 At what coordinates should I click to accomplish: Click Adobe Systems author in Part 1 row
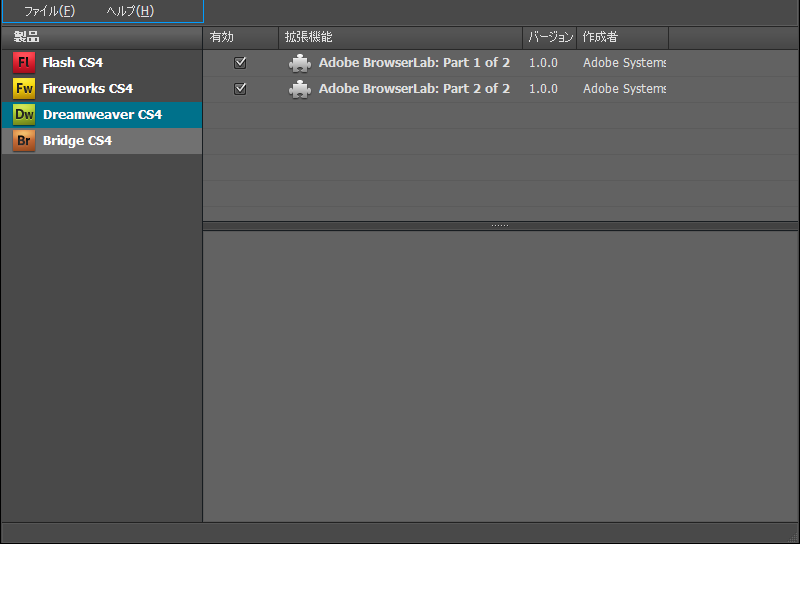(624, 63)
